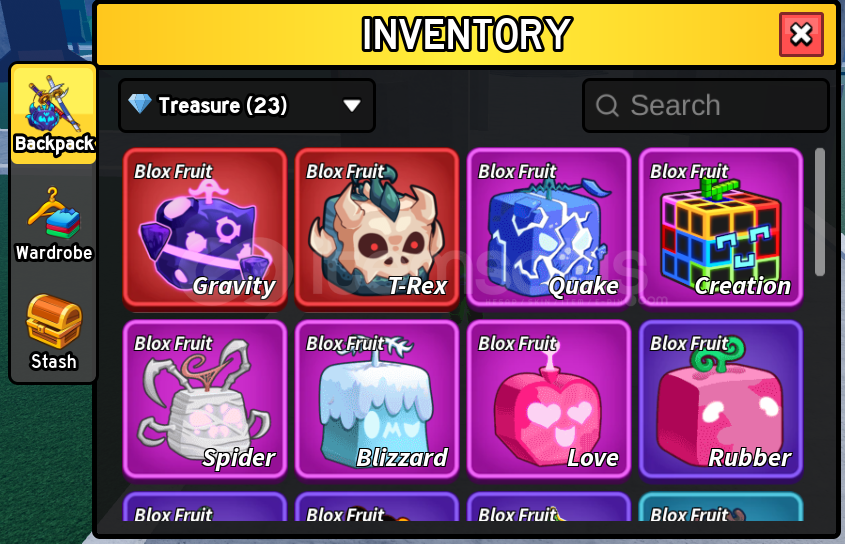
Task: Focus the Search input field
Action: click(705, 105)
